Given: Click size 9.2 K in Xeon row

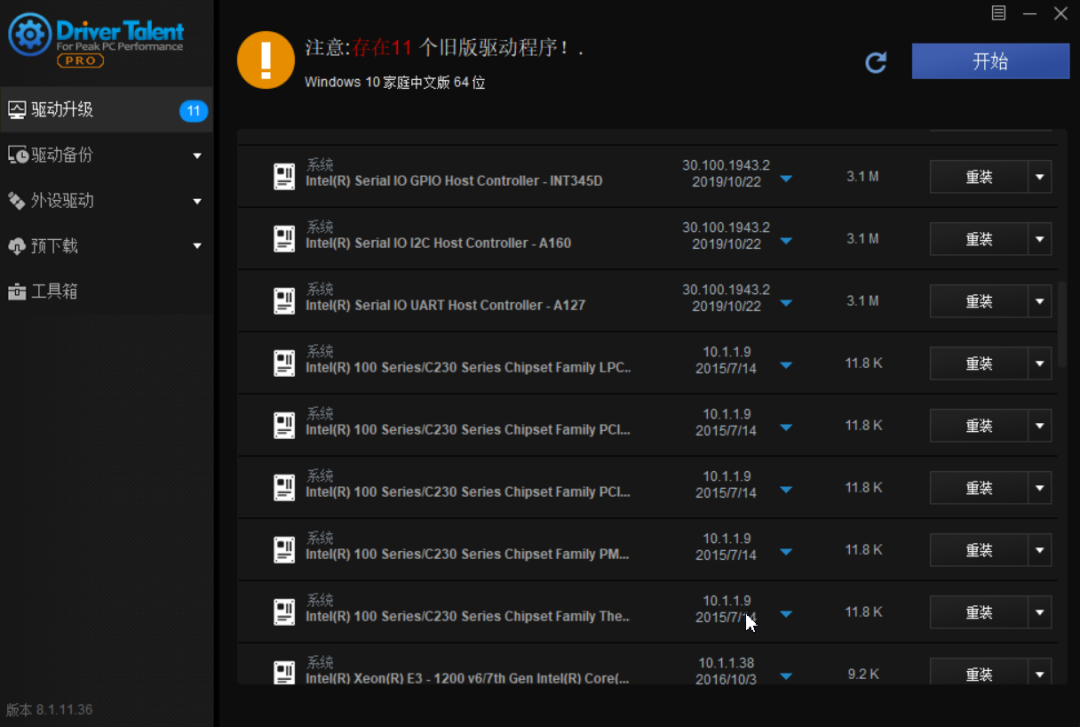Looking at the screenshot, I should (863, 674).
